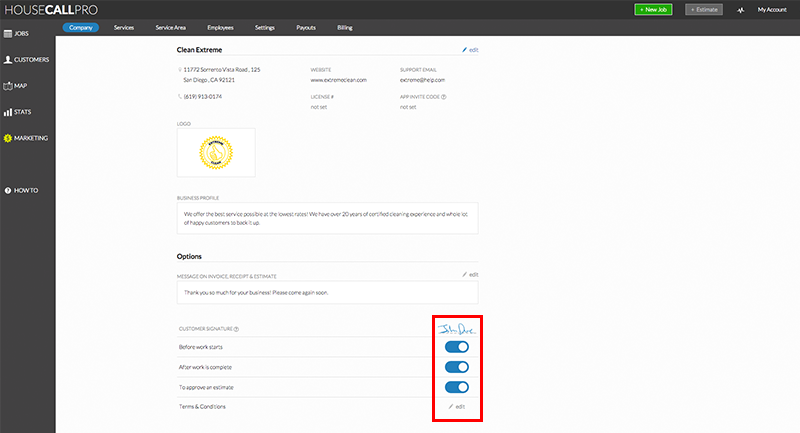Viewport: 800px width, 433px height.
Task: Open Jobs from the sidebar
Action: tap(22, 34)
